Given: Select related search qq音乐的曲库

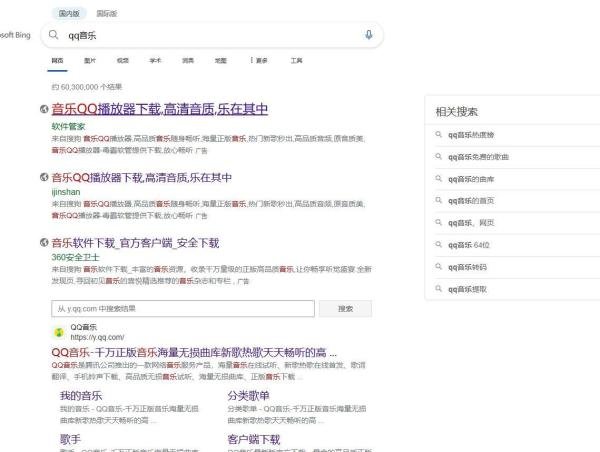Looking at the screenshot, I should coord(471,179).
